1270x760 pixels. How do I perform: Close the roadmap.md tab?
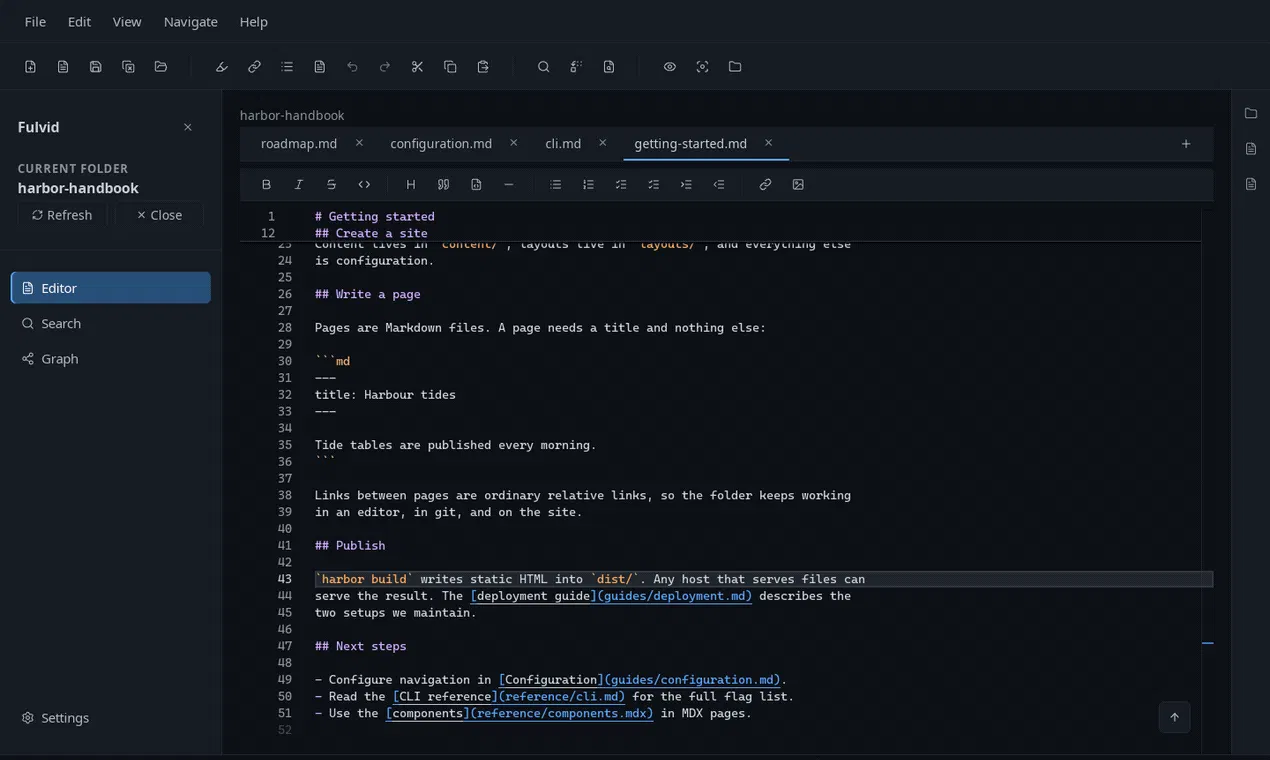359,143
